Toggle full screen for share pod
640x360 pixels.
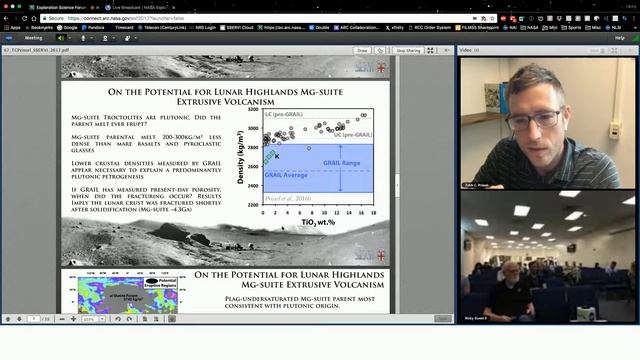coord(430,51)
